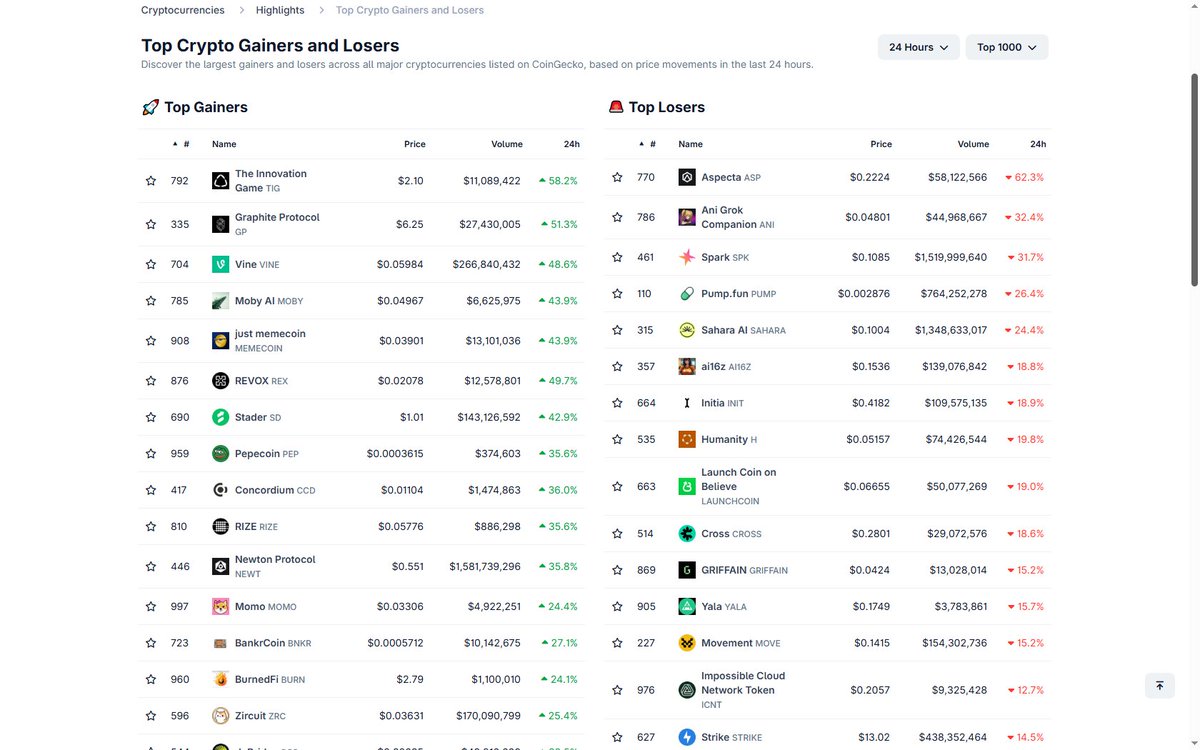Sort Top Gainers by rank number
1200x750 pixels.
pos(181,144)
